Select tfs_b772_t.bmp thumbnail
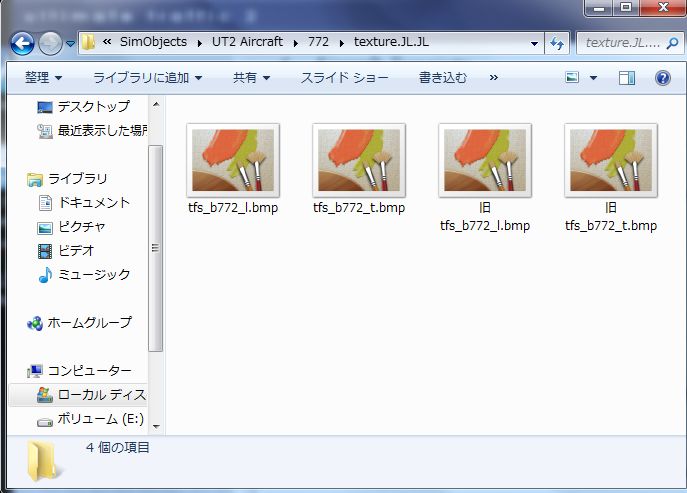This screenshot has height=493, width=687. click(x=359, y=160)
